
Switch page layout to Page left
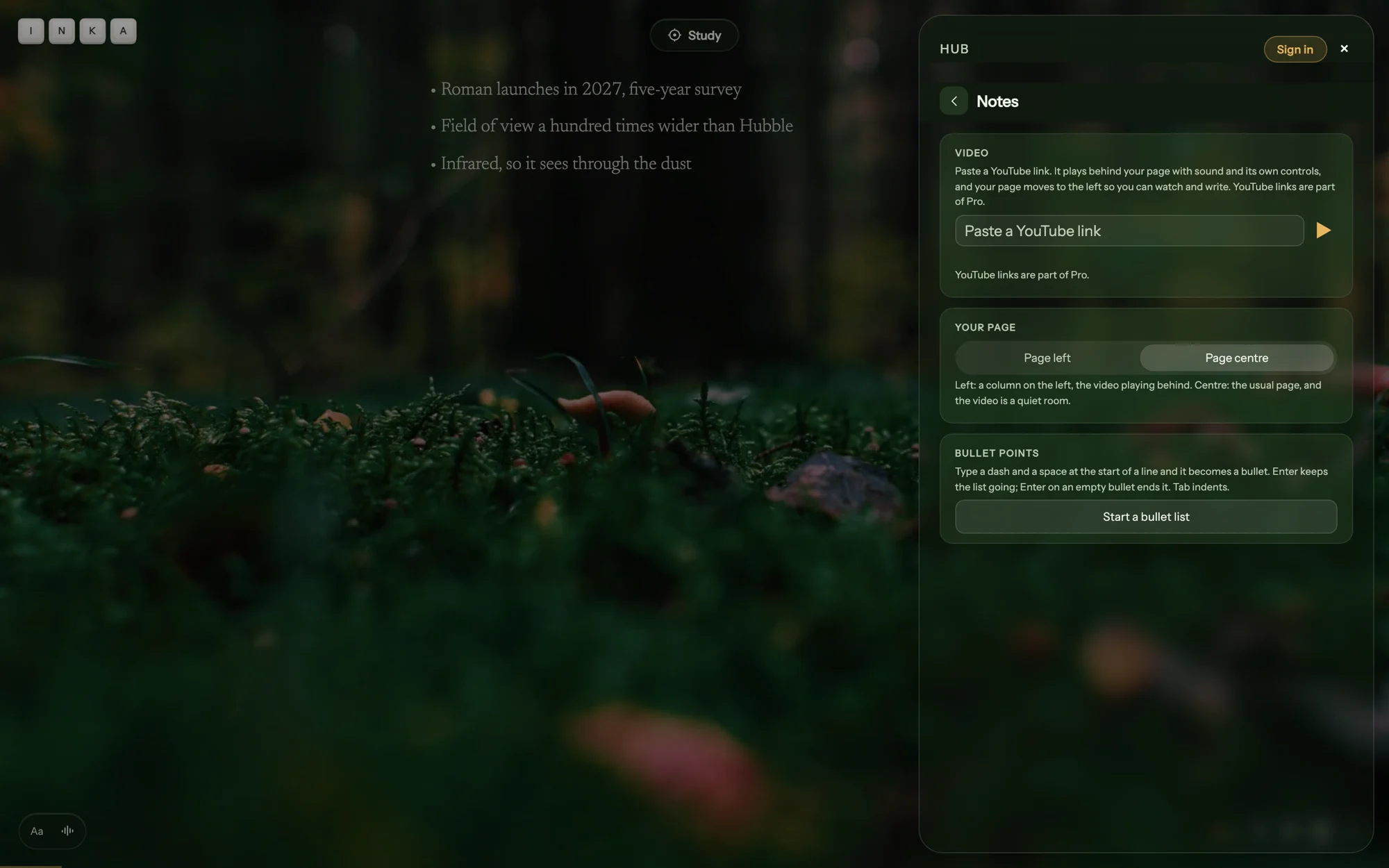click(1047, 358)
